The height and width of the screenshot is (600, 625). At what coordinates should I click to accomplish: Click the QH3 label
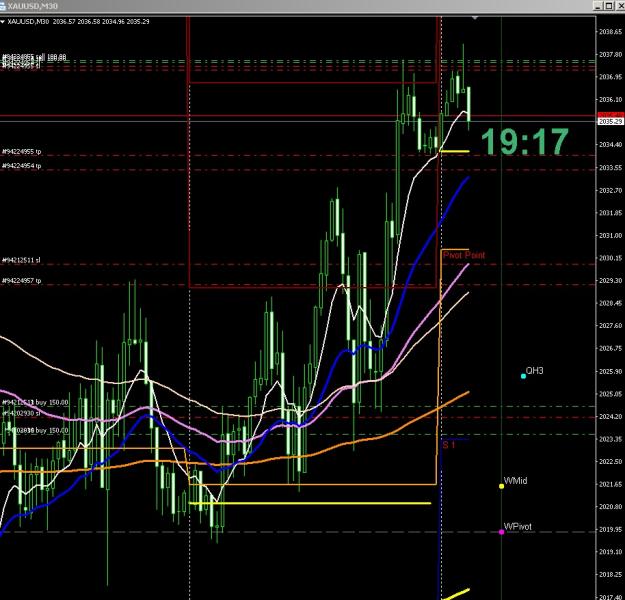pyautogui.click(x=535, y=371)
